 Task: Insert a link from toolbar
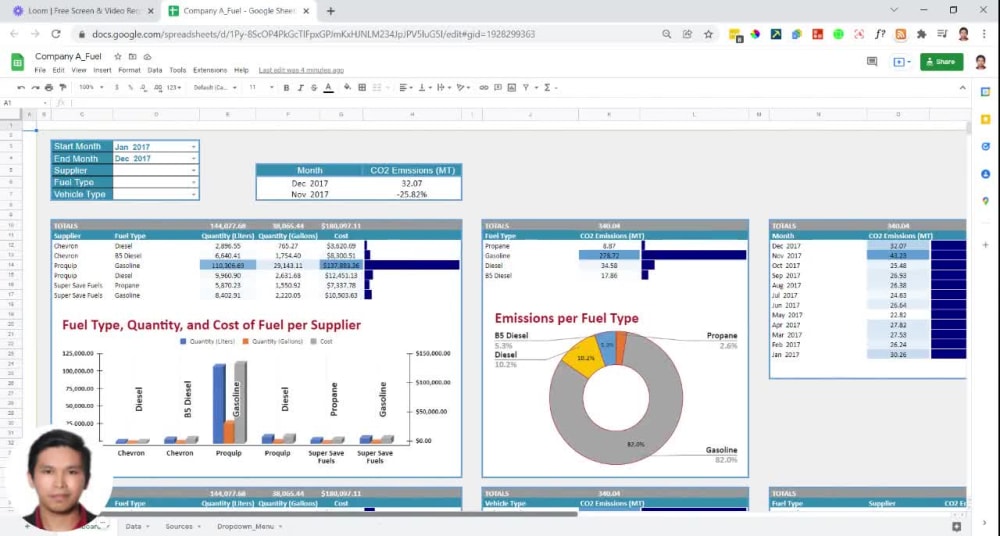click(484, 87)
